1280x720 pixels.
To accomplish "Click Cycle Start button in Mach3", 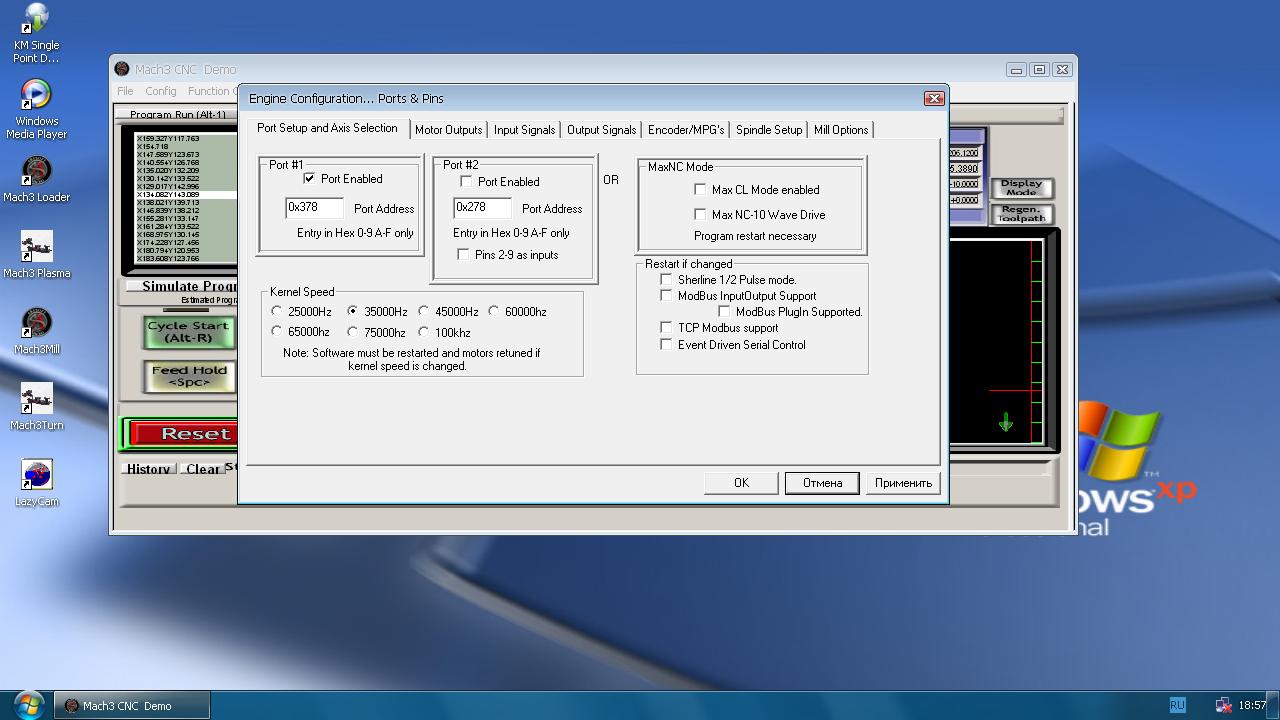I will click(189, 332).
